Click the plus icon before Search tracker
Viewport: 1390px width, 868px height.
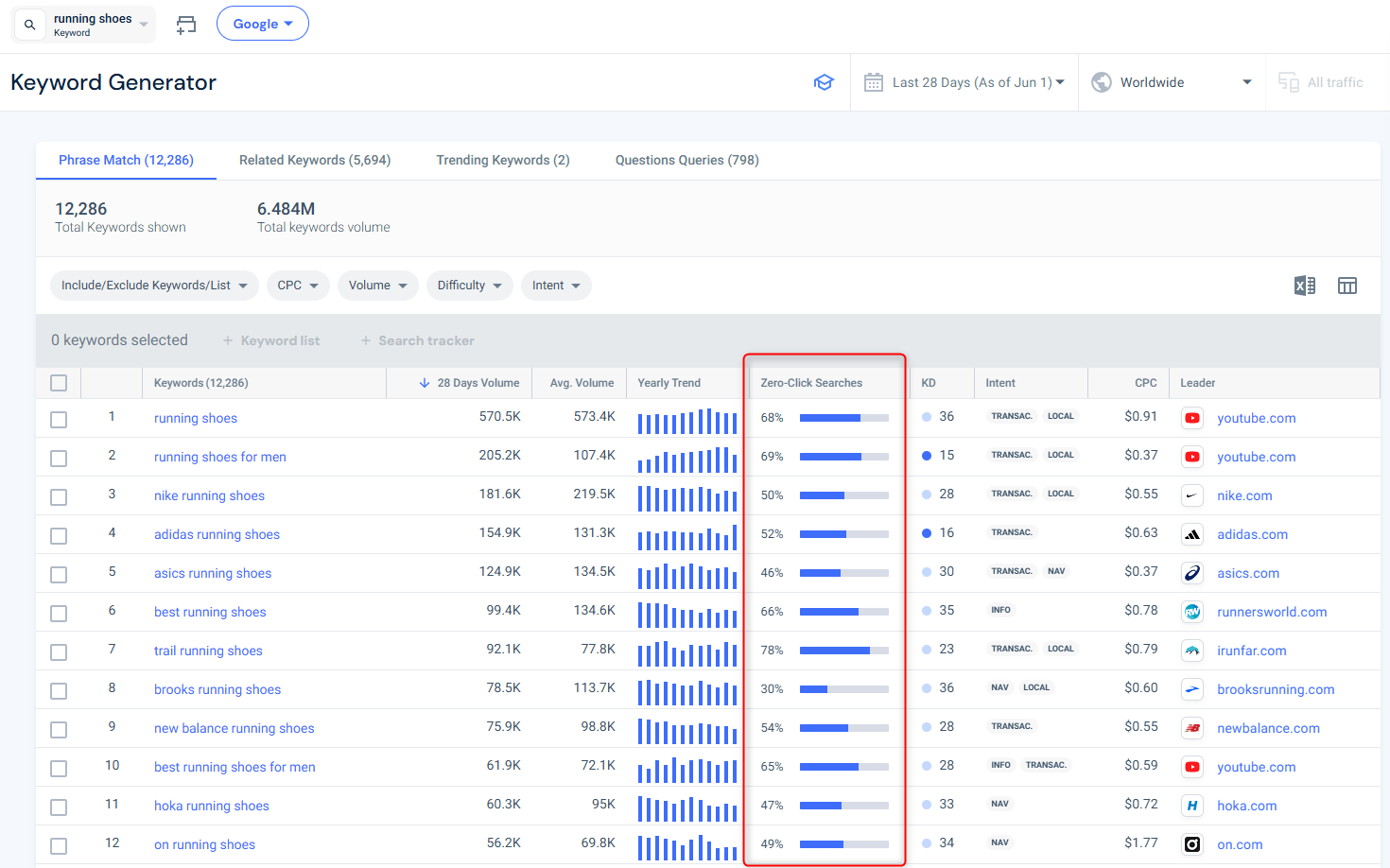(x=366, y=340)
